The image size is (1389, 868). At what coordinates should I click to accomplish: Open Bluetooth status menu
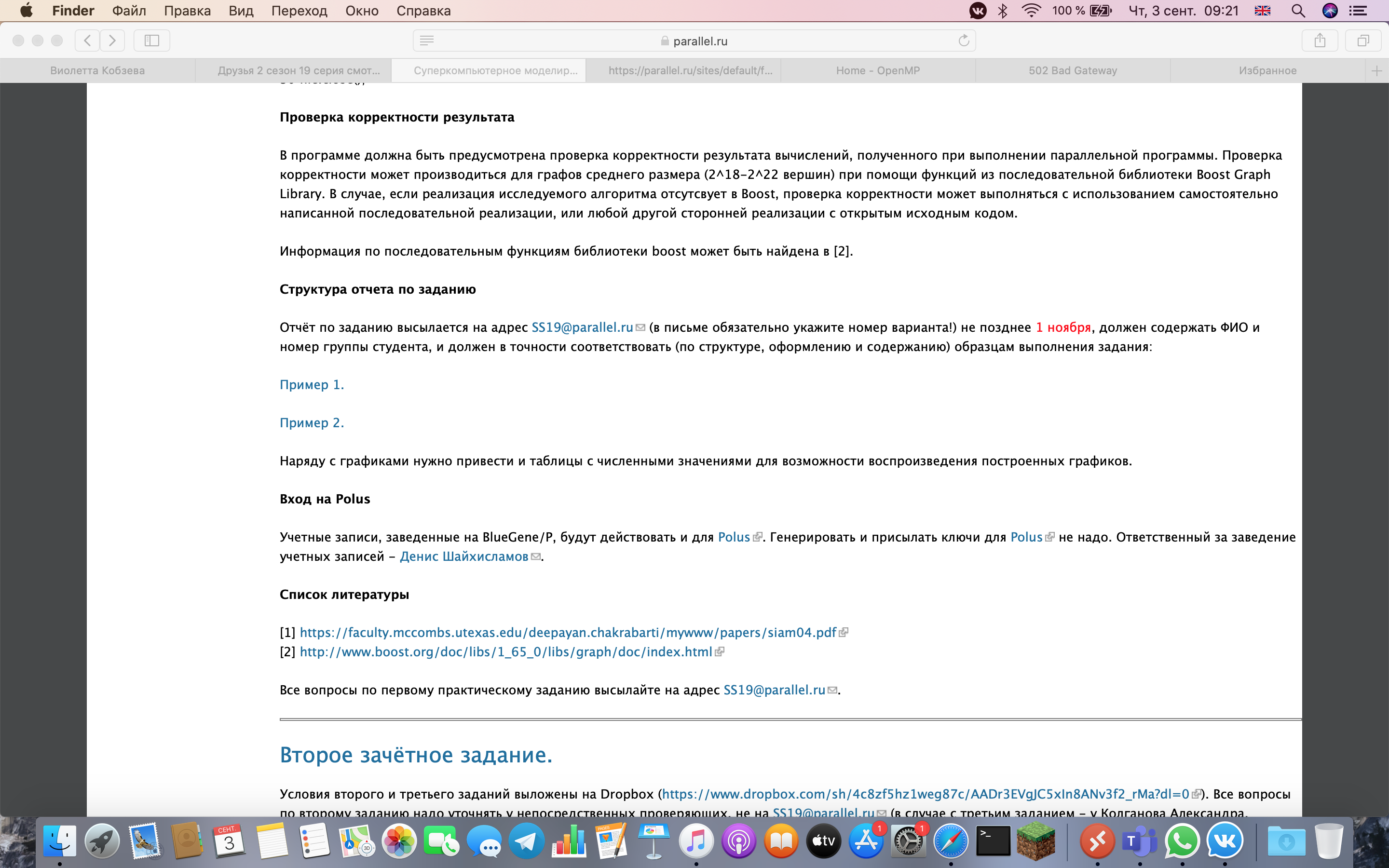click(x=1003, y=10)
